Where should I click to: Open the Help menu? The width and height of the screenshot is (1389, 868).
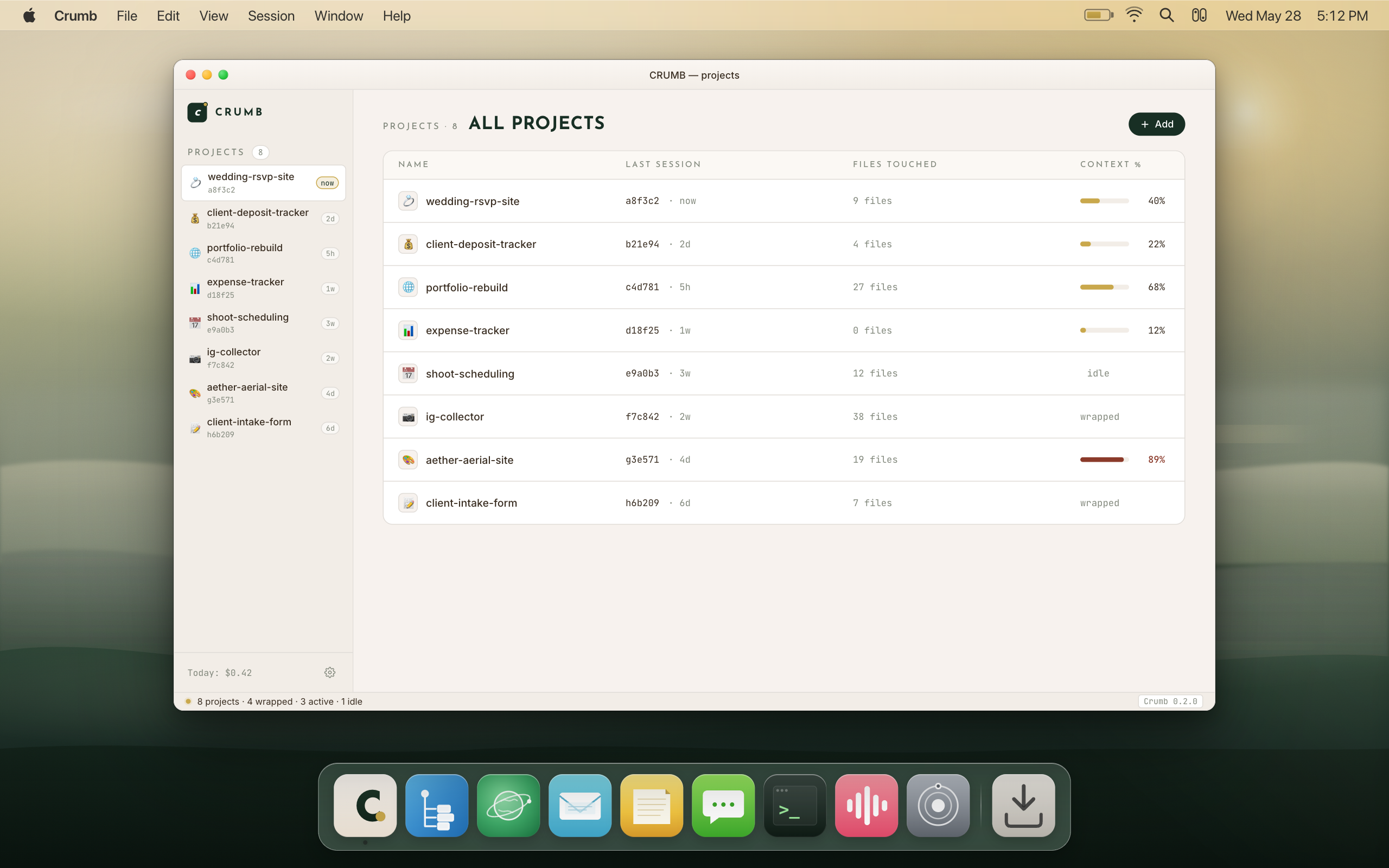pos(397,16)
